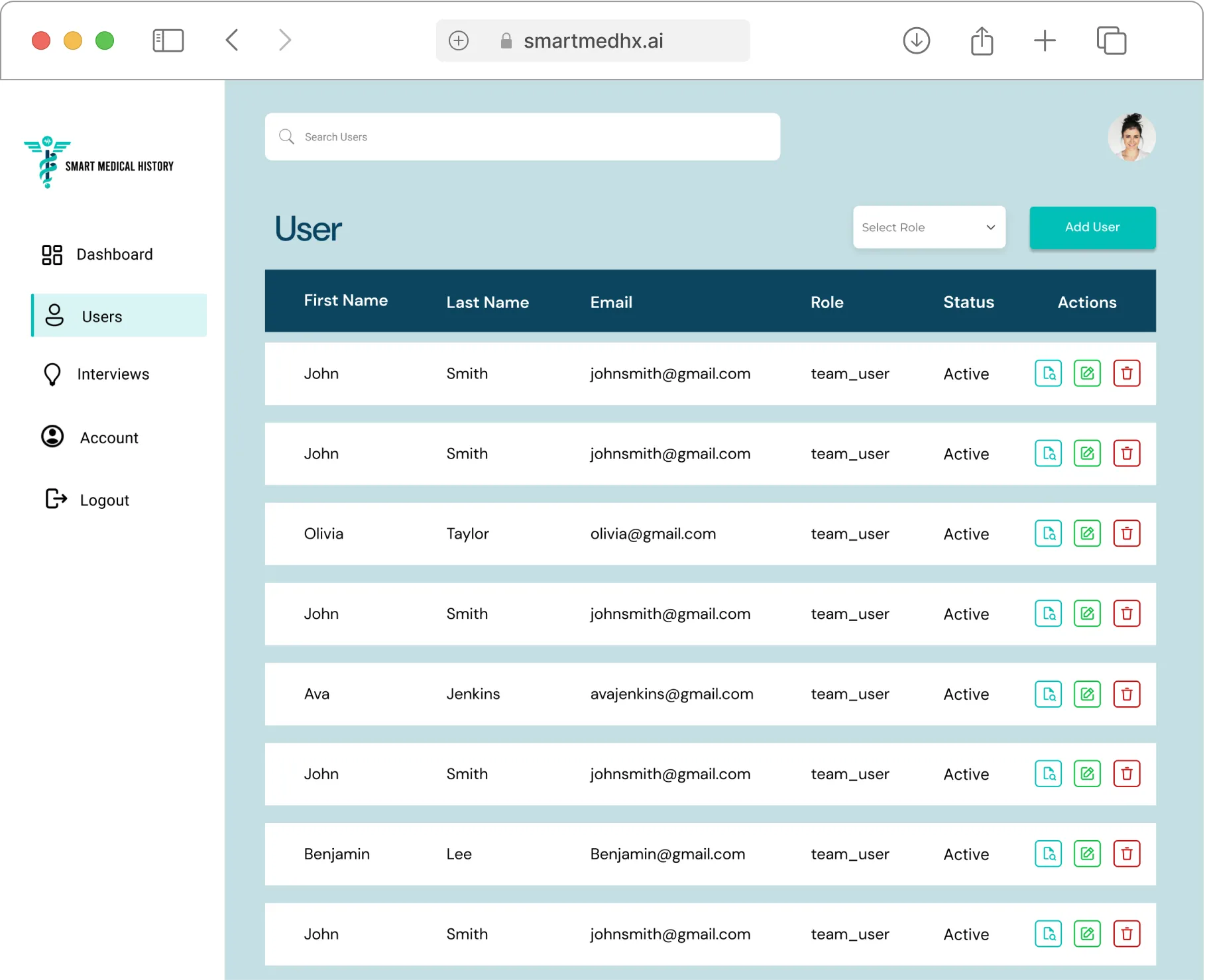Sort by the Last Name column header
Viewport: 1205px width, 980px height.
[x=488, y=302]
